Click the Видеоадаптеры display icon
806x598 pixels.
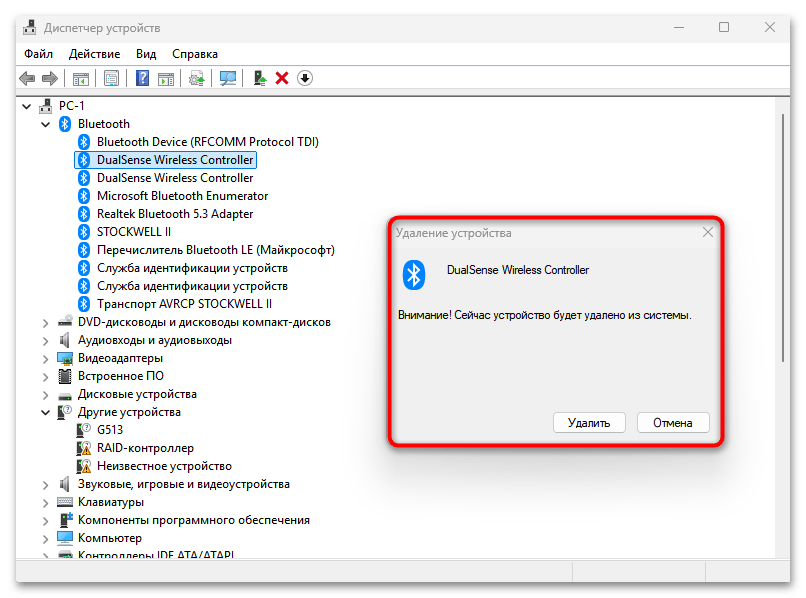pyautogui.click(x=65, y=358)
